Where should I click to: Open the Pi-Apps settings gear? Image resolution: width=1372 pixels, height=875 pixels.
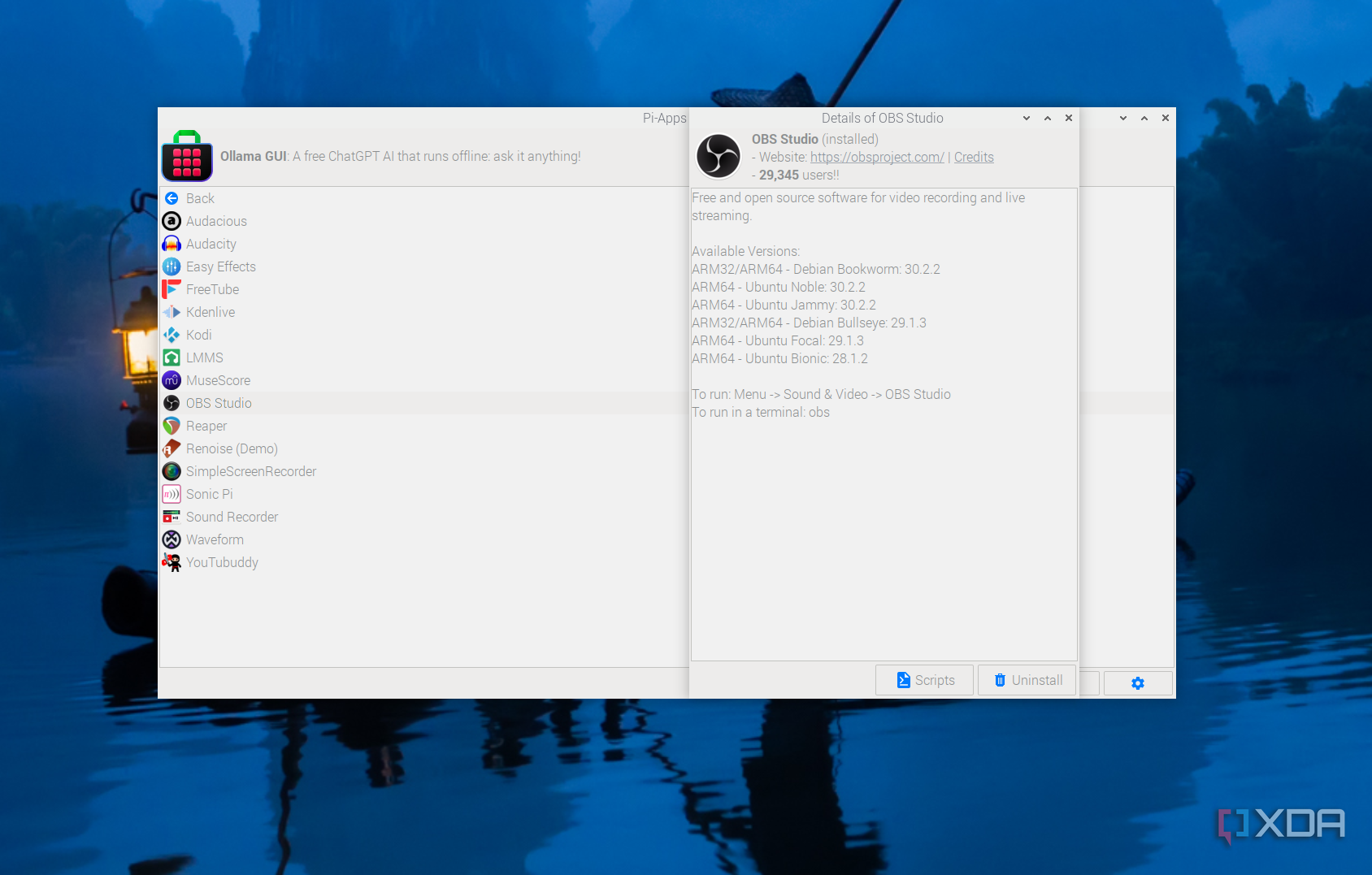[x=1138, y=683]
